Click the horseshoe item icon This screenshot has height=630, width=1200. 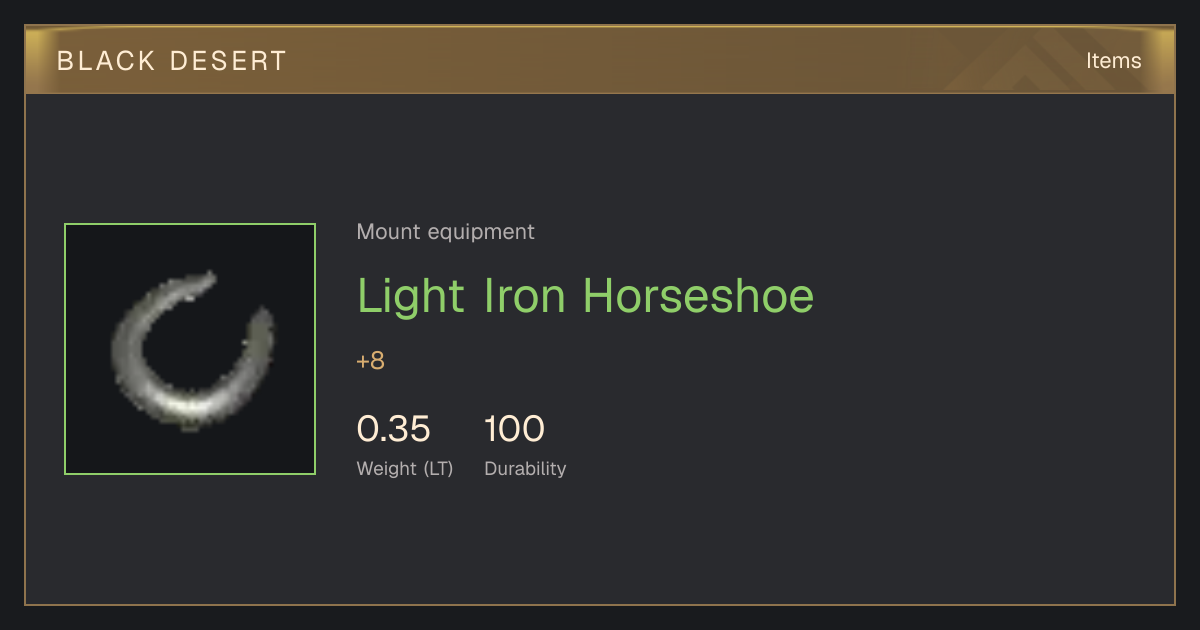pos(190,349)
